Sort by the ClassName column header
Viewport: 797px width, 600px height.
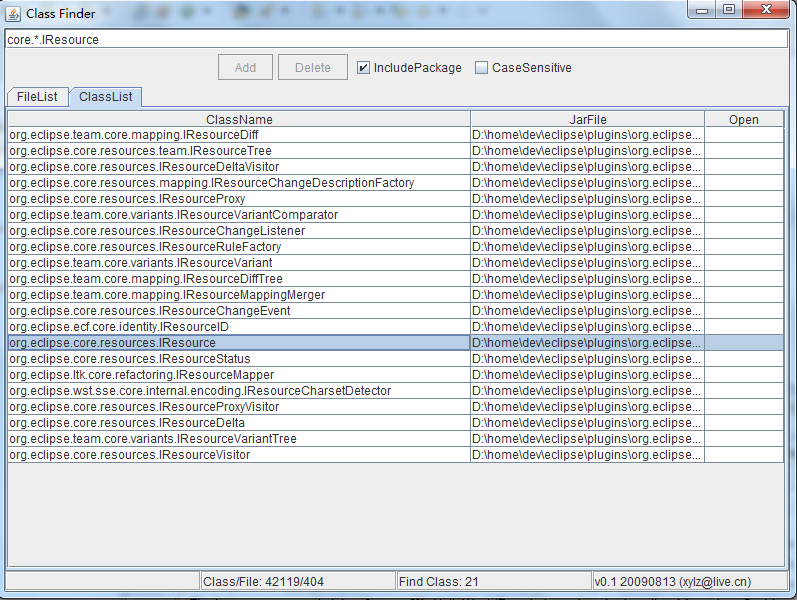tap(239, 119)
